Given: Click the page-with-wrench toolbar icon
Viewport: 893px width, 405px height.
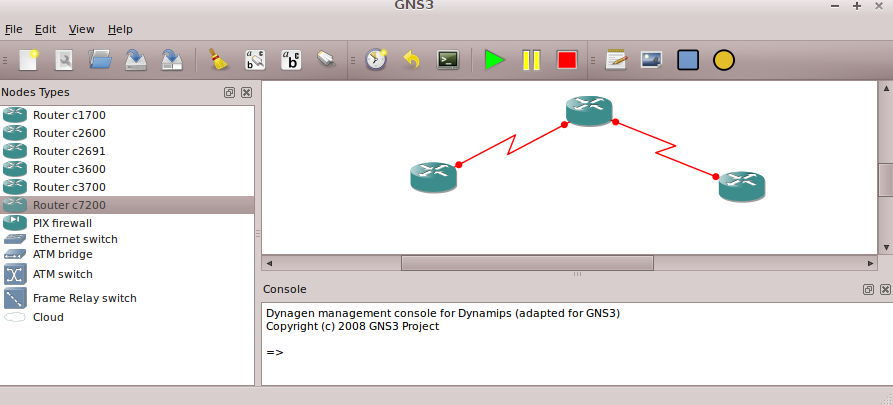Looking at the screenshot, I should click(63, 60).
